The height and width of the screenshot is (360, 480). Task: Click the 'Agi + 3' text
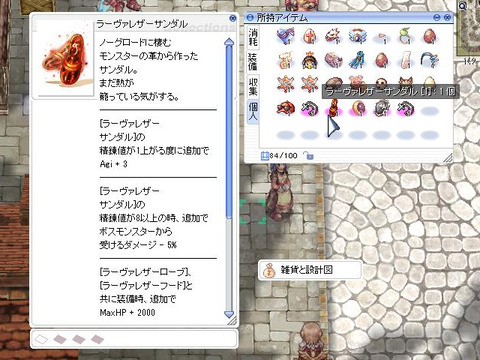[x=113, y=164]
